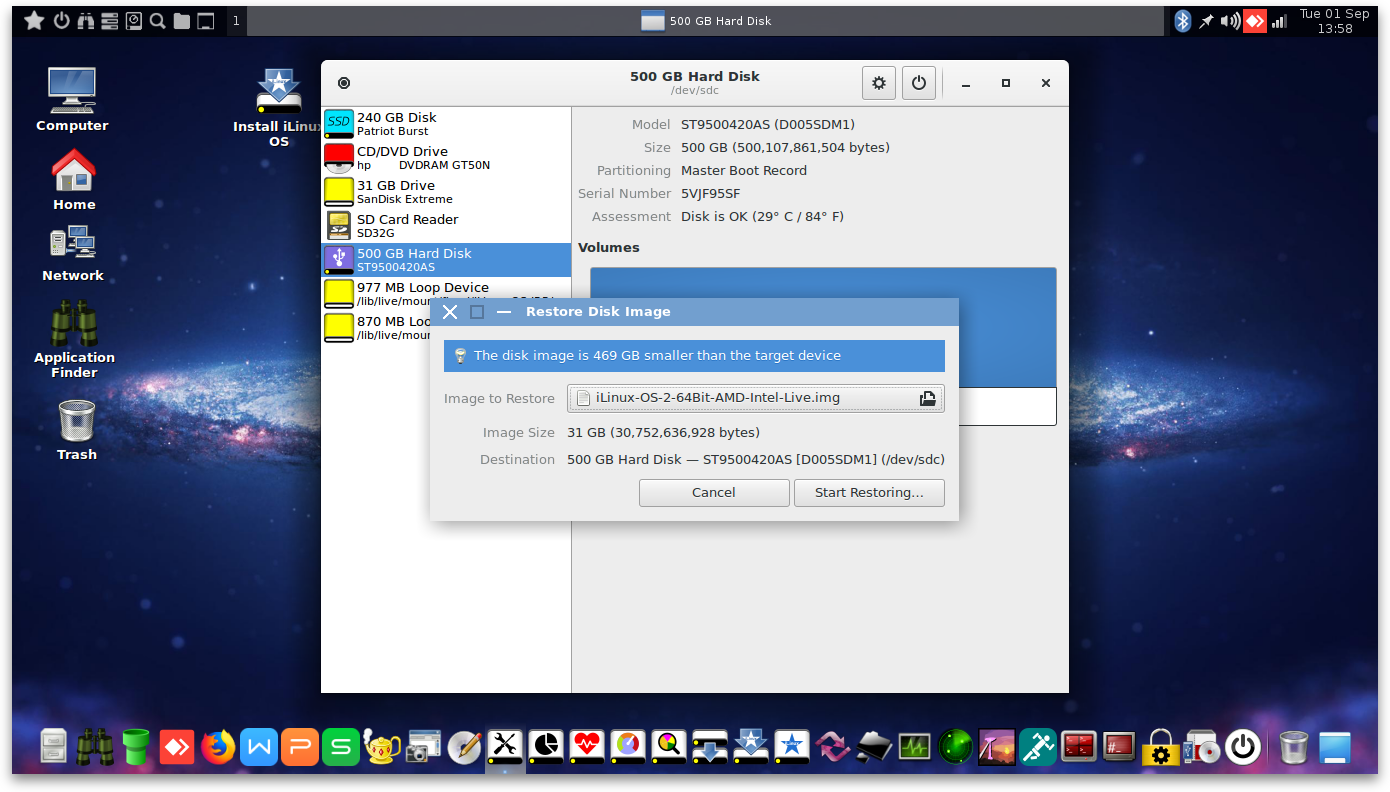Open Network desktop icon
1390x792 pixels.
[x=73, y=254]
